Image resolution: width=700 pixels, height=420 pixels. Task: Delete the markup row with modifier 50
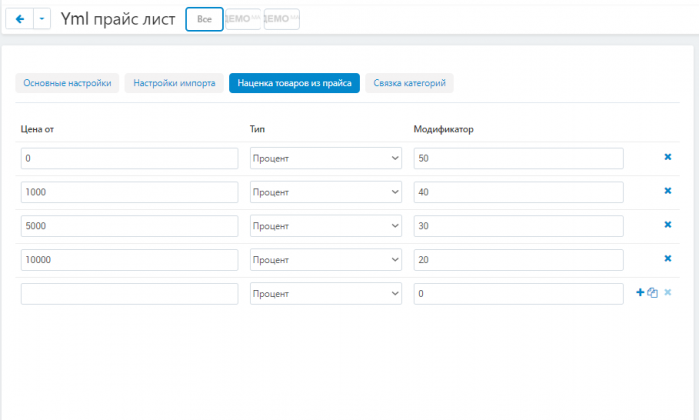pyautogui.click(x=668, y=157)
